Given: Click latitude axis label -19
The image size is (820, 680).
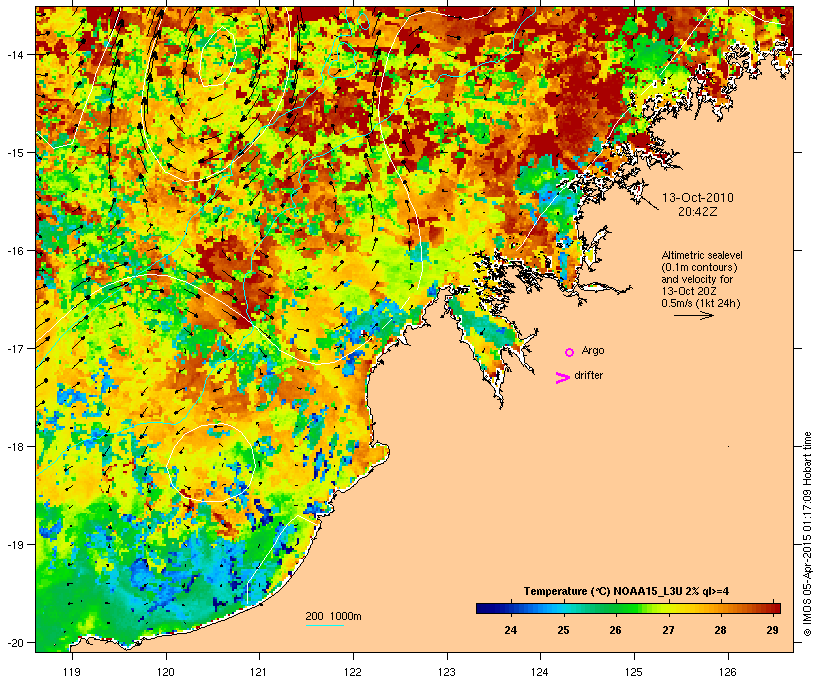Looking at the screenshot, I should coord(15,545).
